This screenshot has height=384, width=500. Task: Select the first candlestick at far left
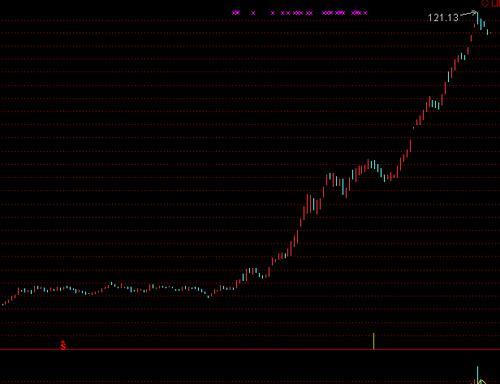3,304
